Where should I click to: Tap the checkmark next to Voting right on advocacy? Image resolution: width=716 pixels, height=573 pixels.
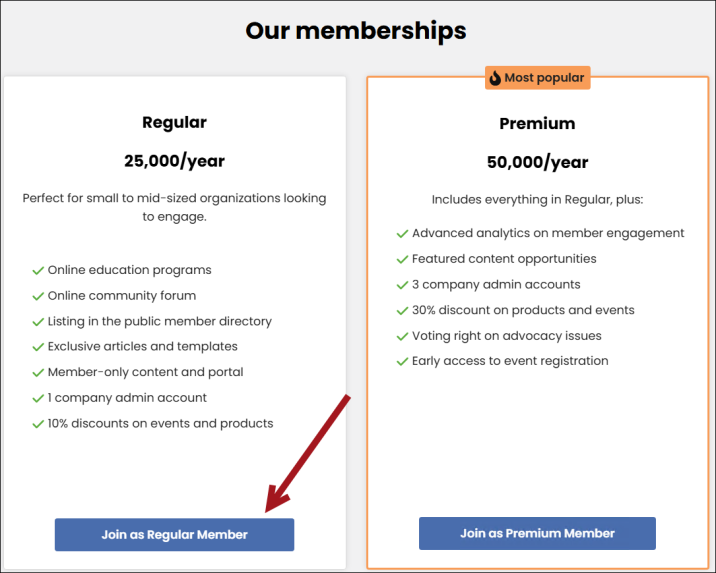pos(402,336)
